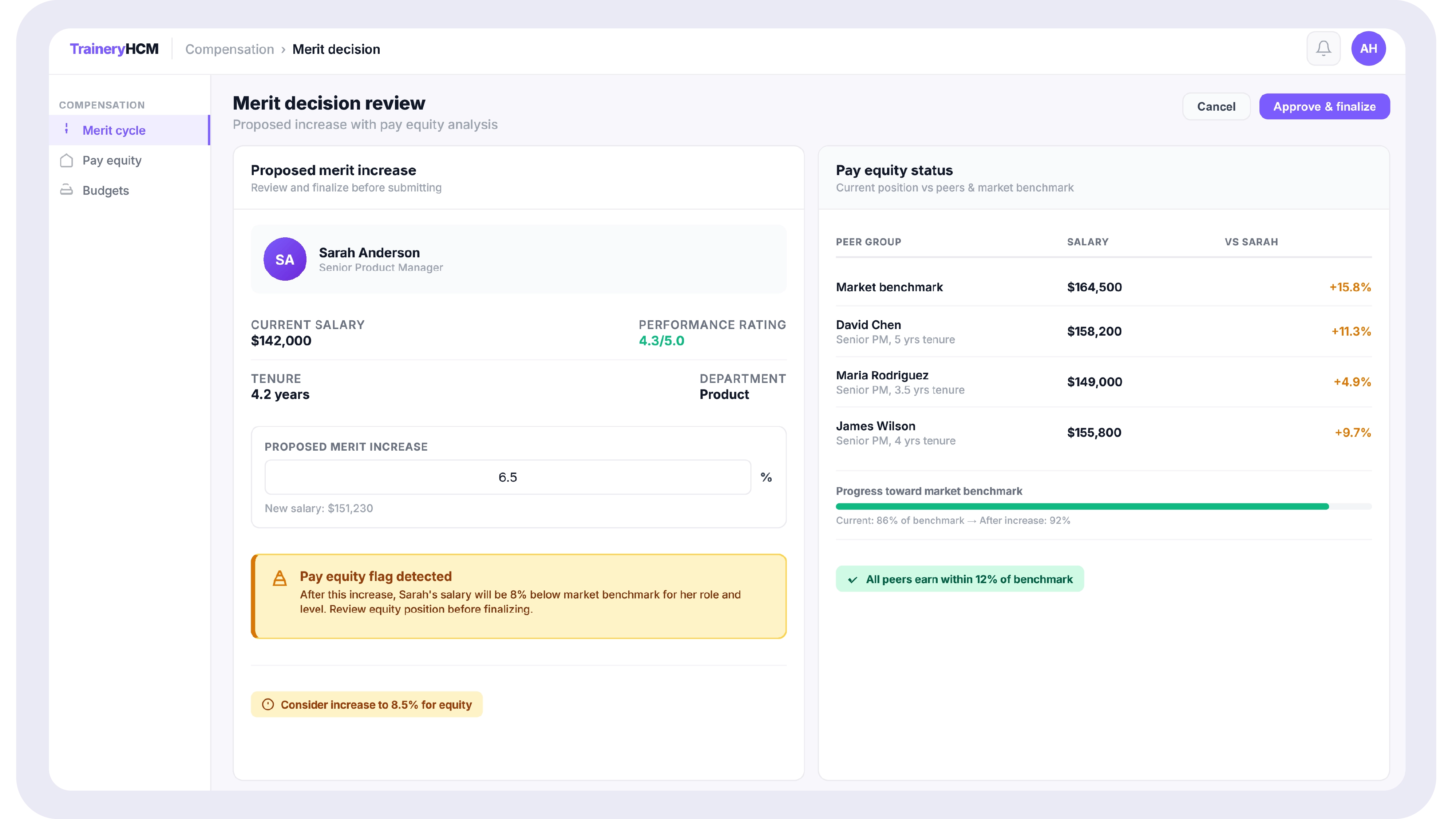Click the PEER GROUP column header
The image size is (1456, 819).
(868, 242)
